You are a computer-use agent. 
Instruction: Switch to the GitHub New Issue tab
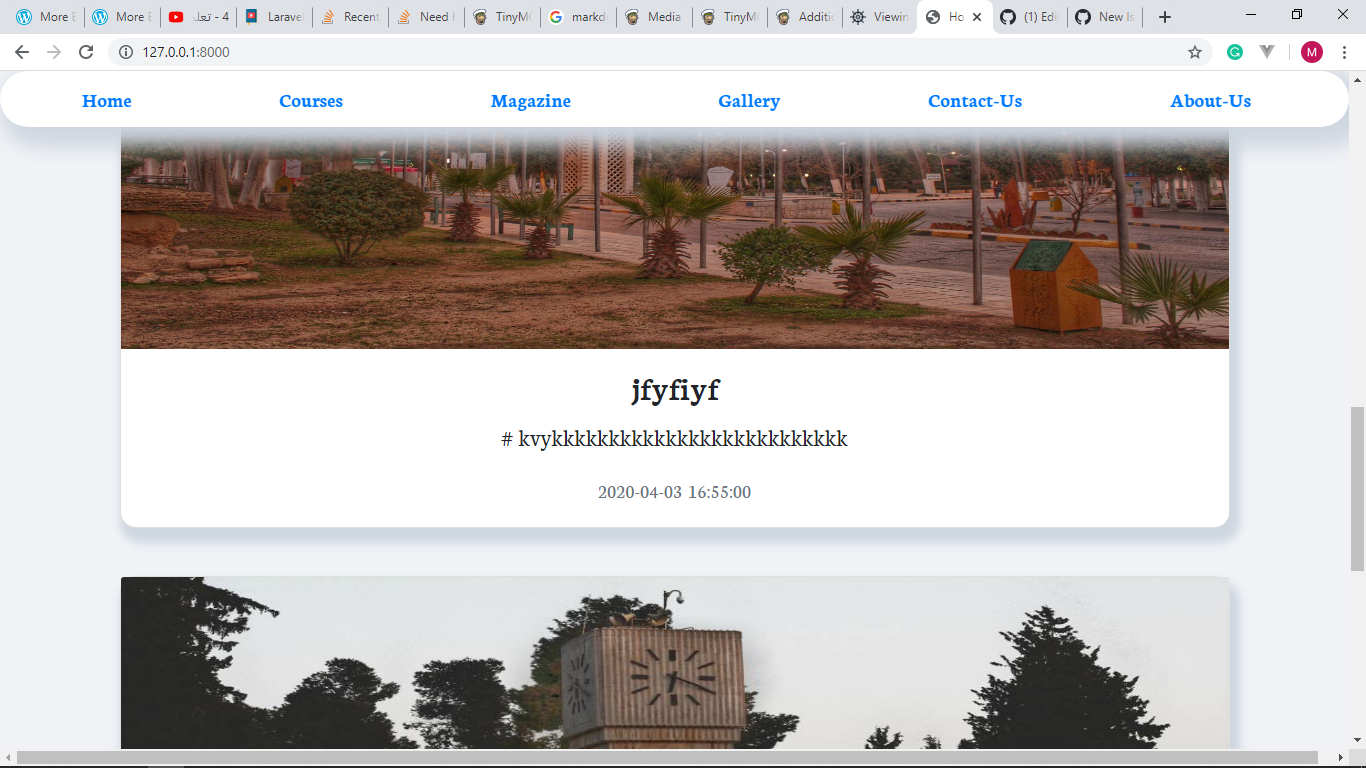[1106, 17]
